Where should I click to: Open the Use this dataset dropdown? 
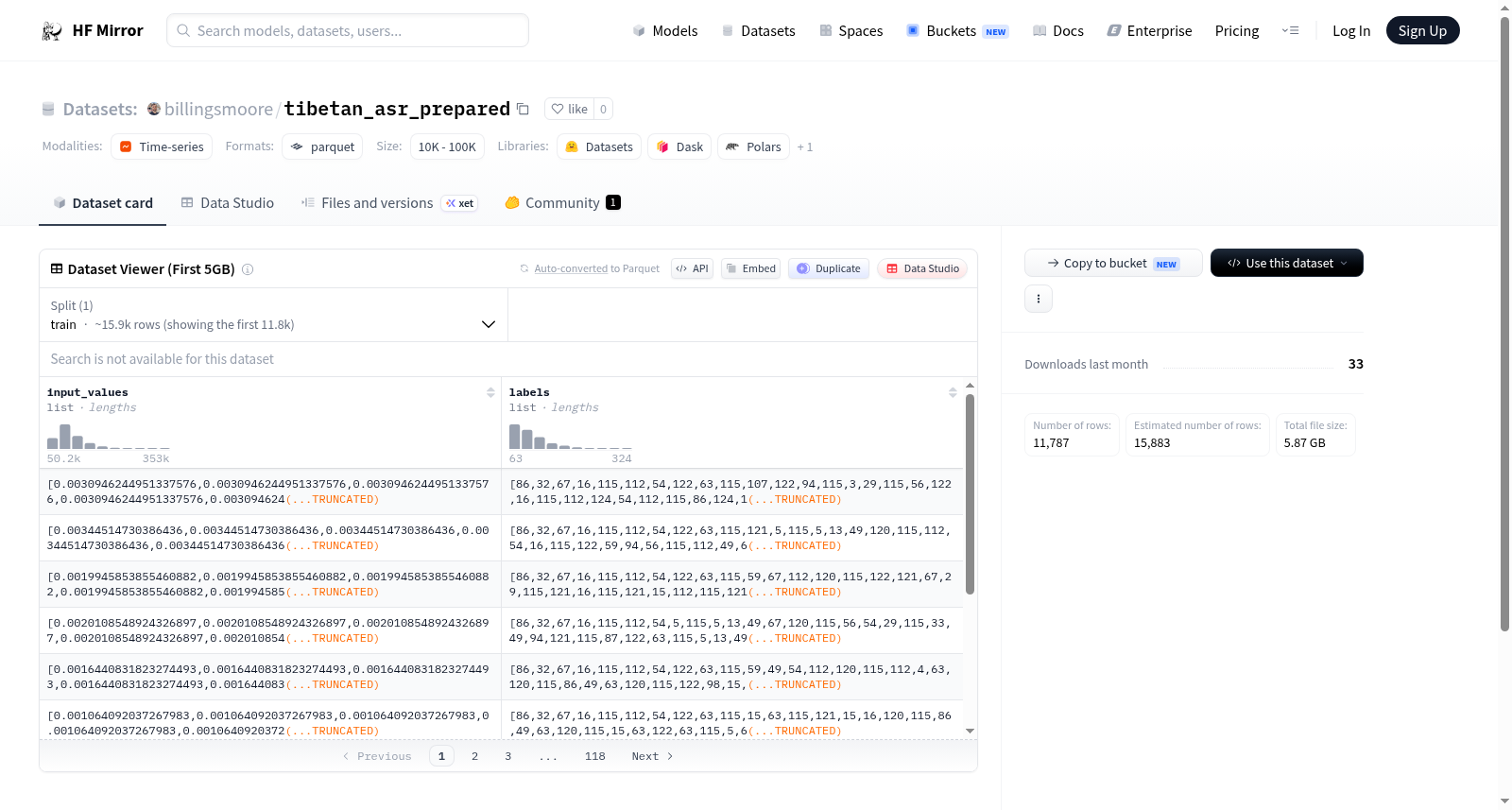(1287, 263)
